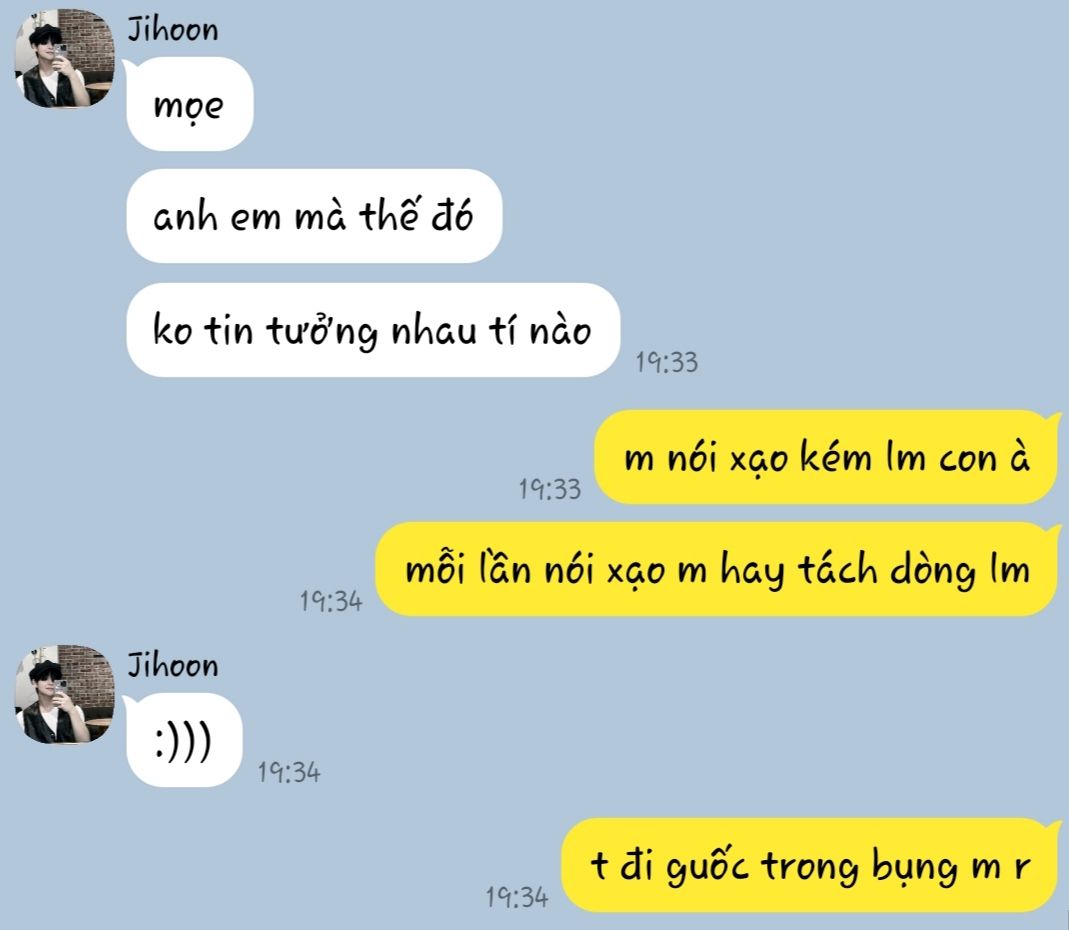Select the yellow "m nói xạo kém lm con à" message
The image size is (1069, 930).
(826, 457)
